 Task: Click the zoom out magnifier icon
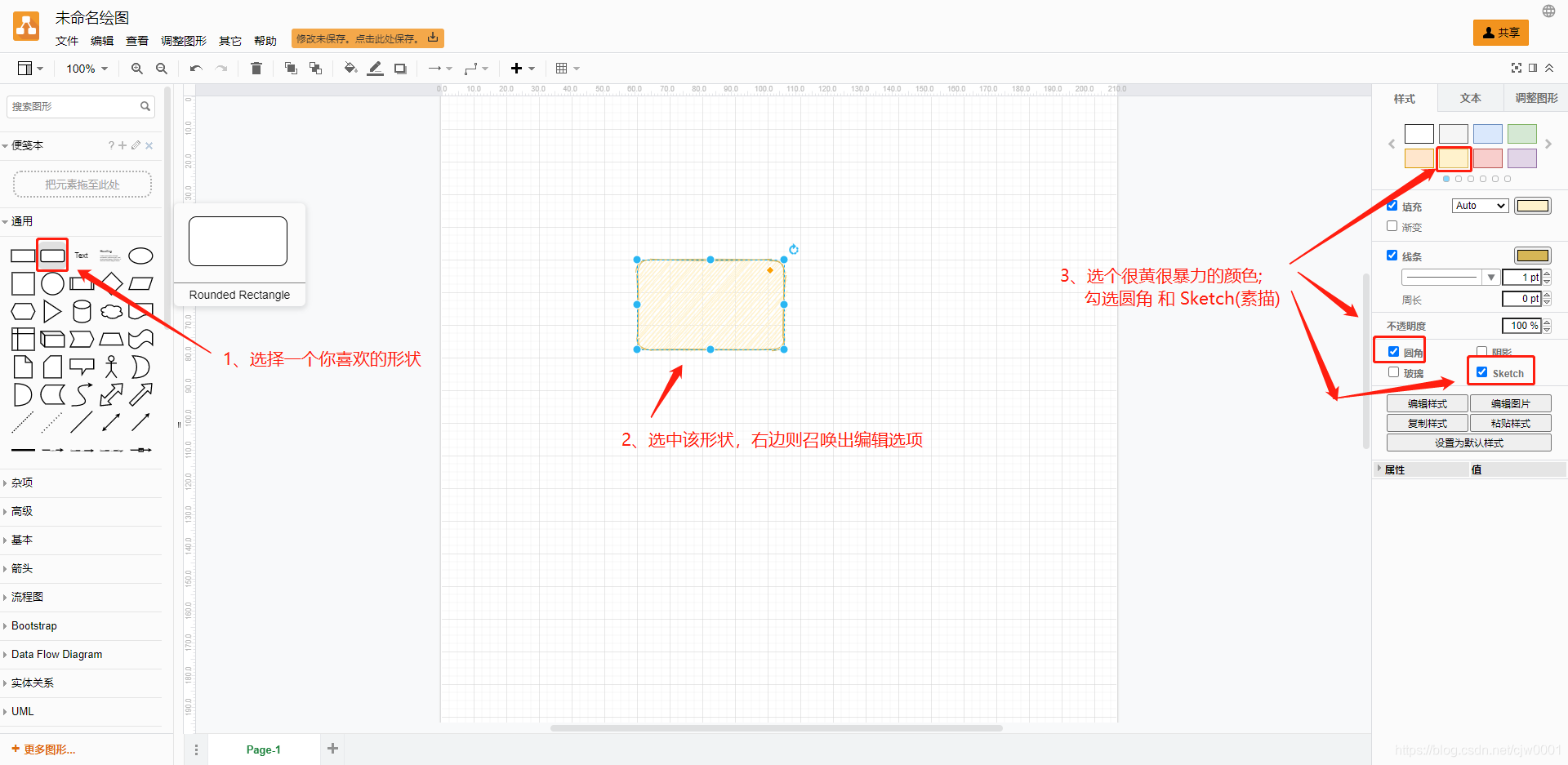point(162,69)
